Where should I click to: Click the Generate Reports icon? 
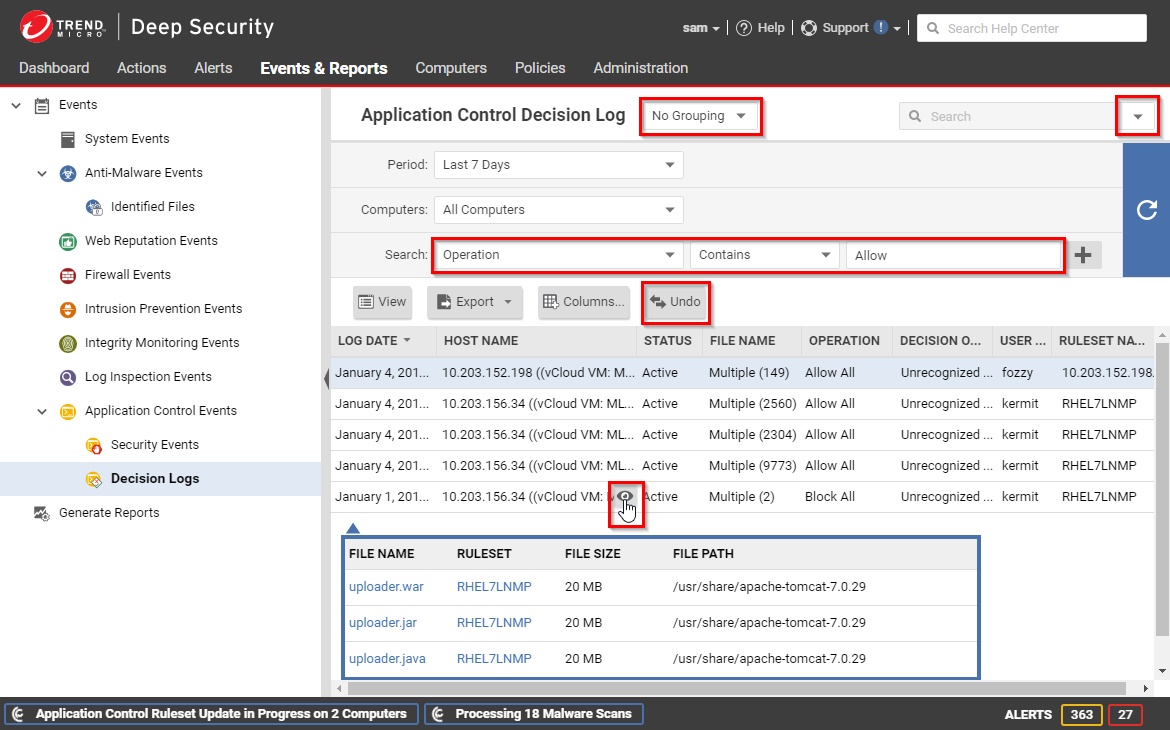[42, 513]
